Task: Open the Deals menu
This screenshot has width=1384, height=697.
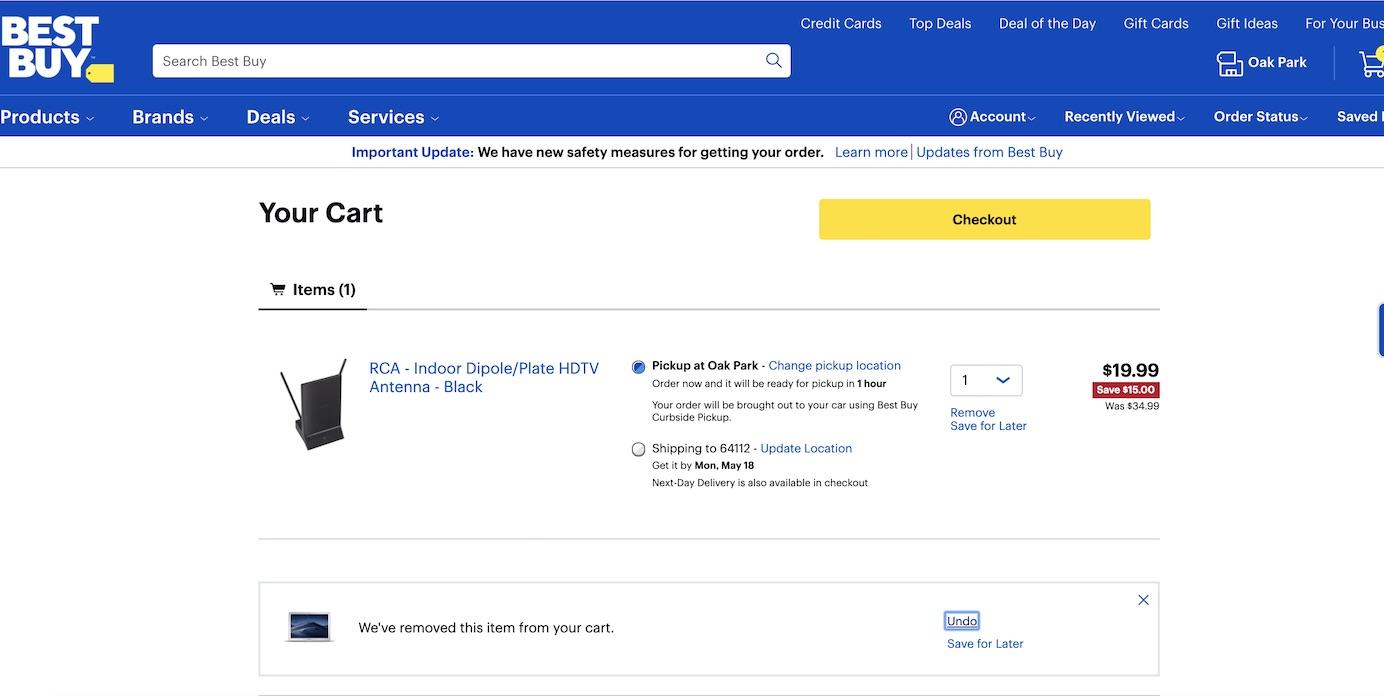Action: (278, 117)
